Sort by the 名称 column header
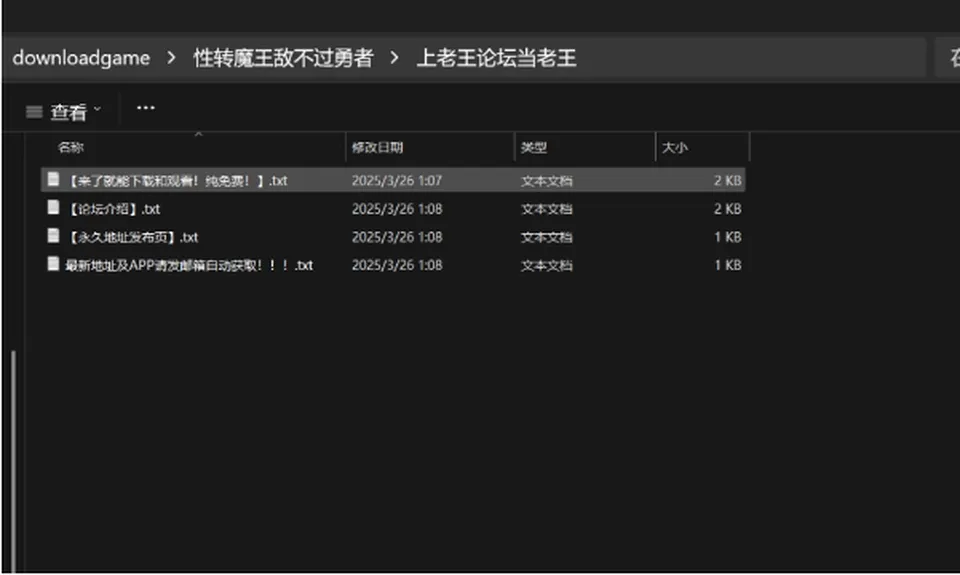960x575 pixels. point(70,148)
